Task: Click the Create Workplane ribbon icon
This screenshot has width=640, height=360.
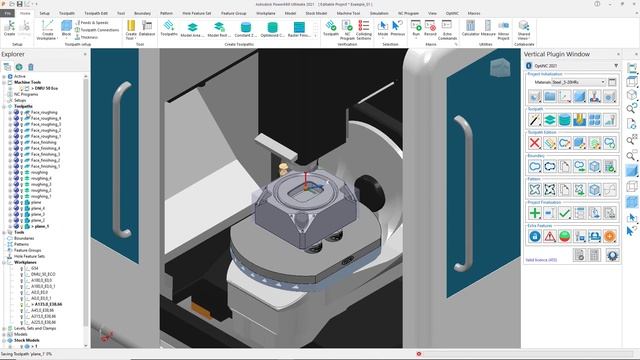Action: (x=47, y=30)
